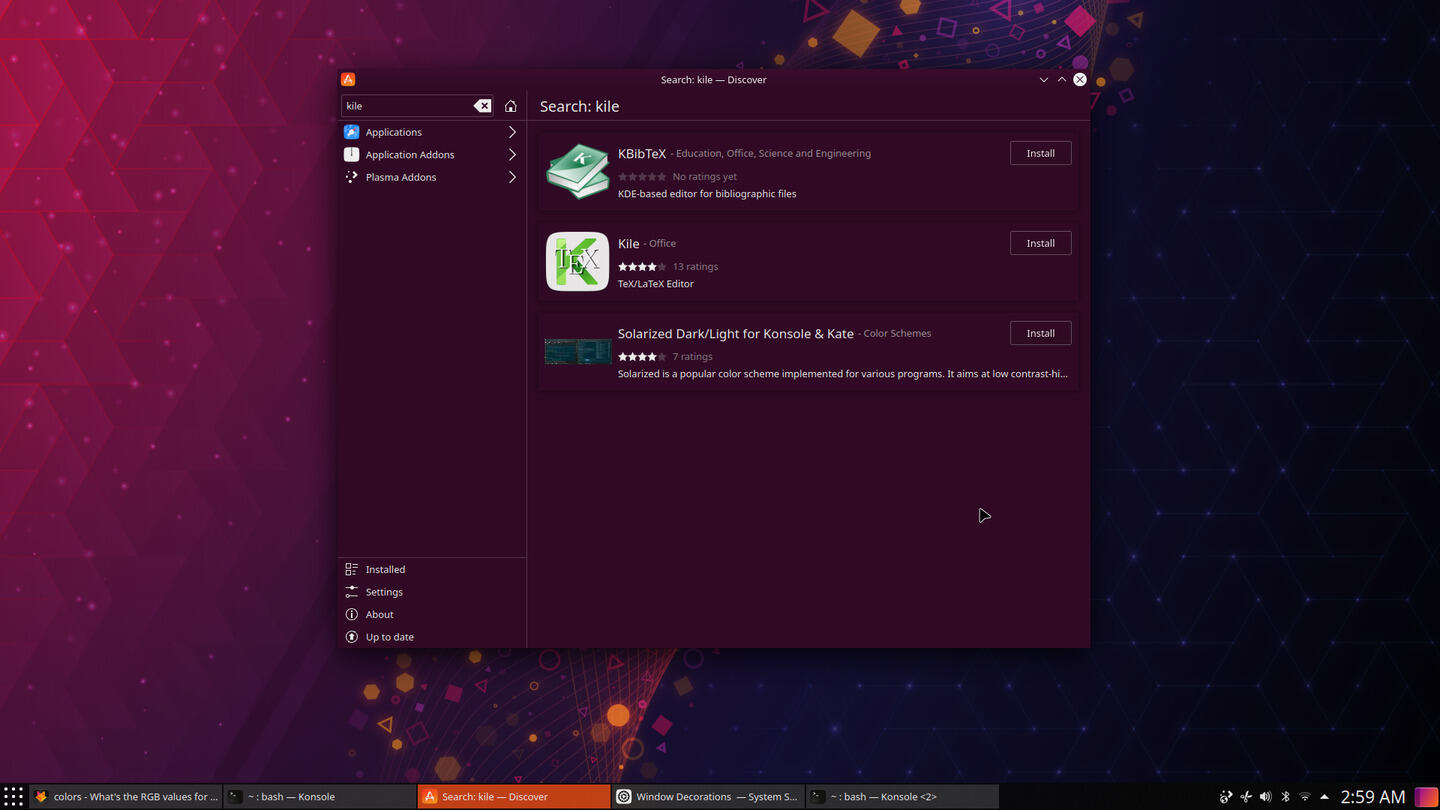This screenshot has height=810, width=1440.
Task: Click the Installed list icon
Action: (351, 569)
